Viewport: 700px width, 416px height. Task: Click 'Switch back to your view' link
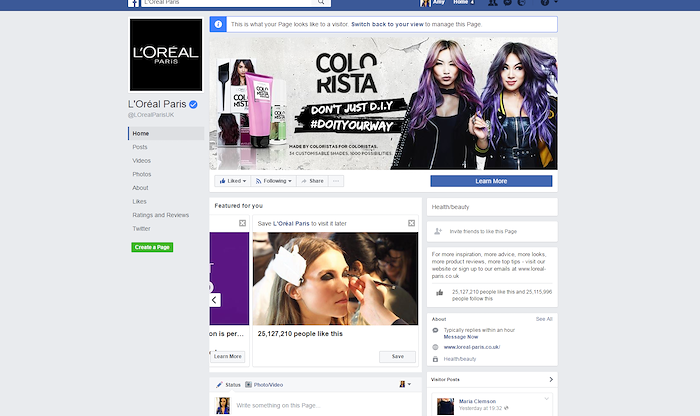click(387, 25)
